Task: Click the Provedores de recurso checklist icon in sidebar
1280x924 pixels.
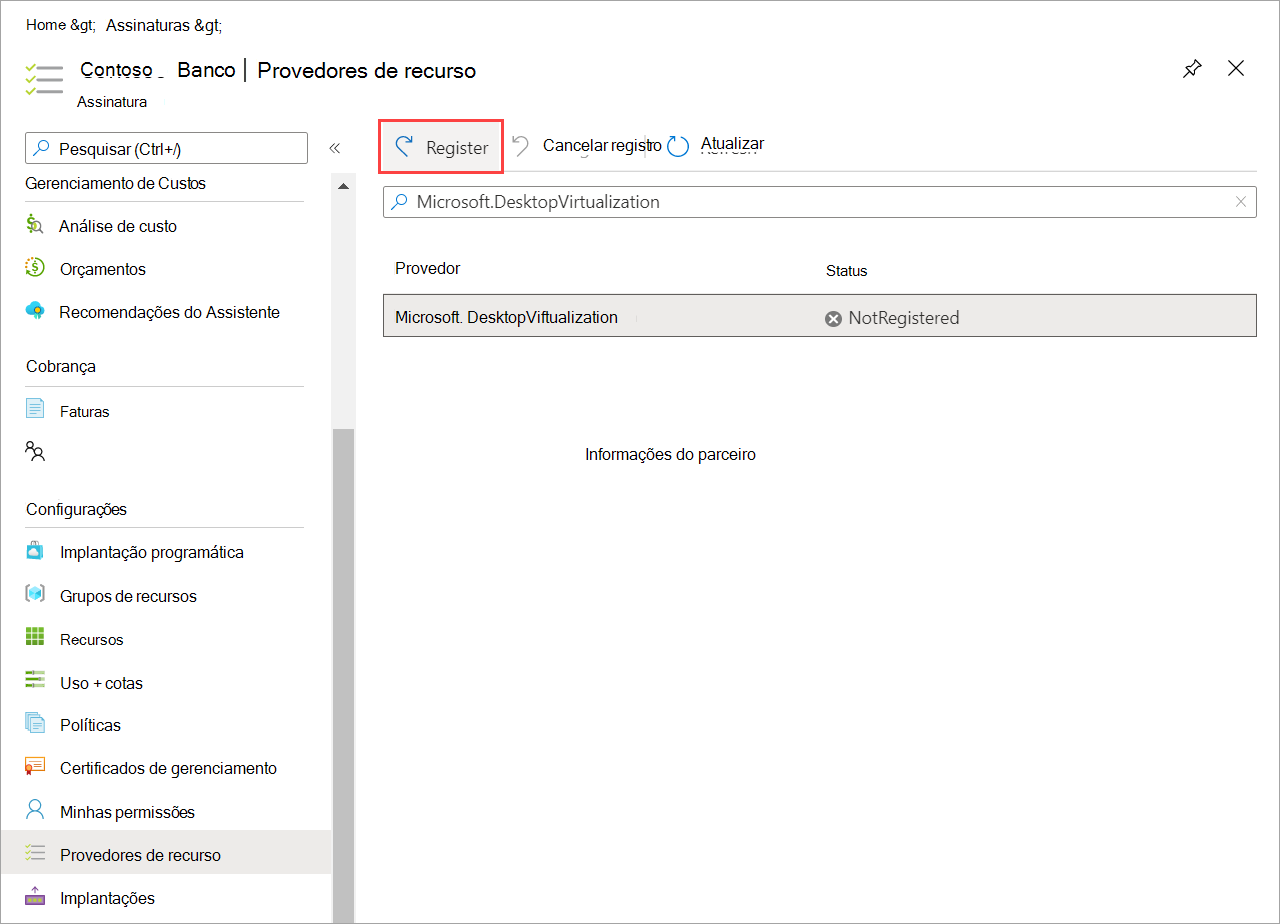Action: (35, 853)
